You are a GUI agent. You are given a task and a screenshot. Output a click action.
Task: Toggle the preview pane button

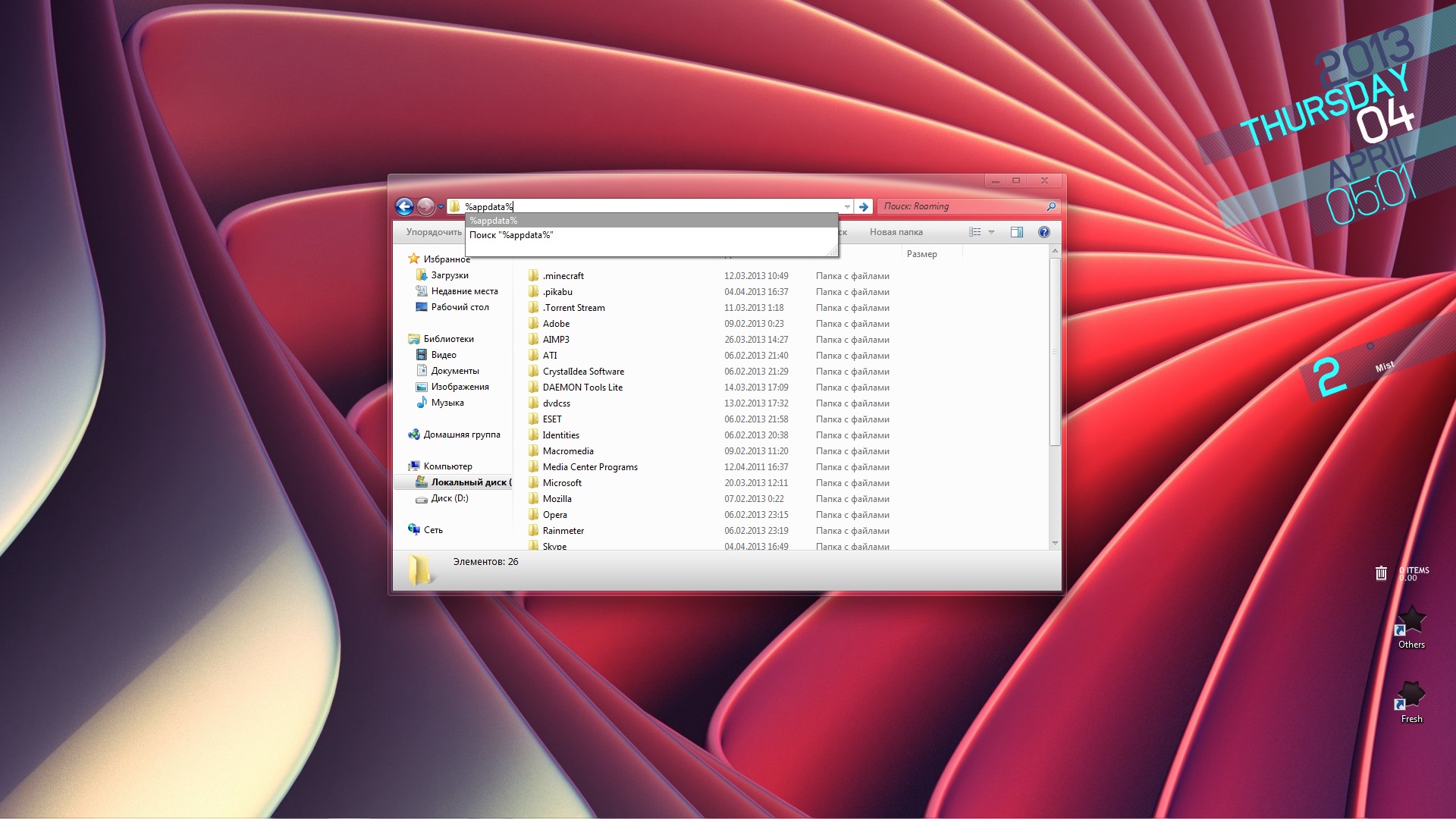[x=1017, y=232]
